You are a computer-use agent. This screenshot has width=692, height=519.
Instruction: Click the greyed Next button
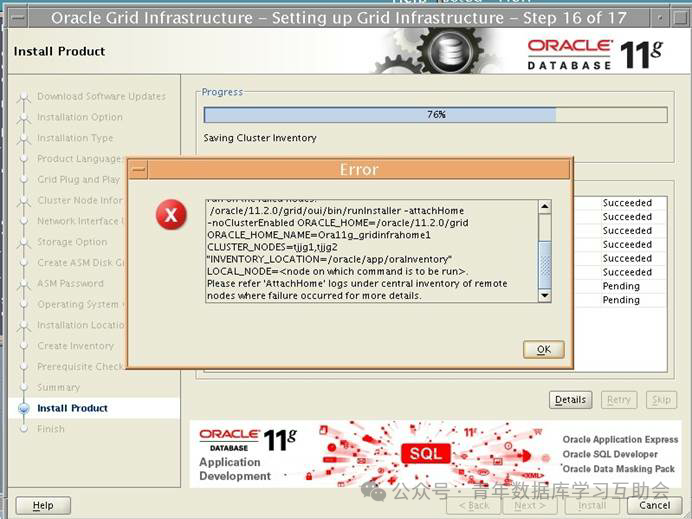click(x=530, y=505)
